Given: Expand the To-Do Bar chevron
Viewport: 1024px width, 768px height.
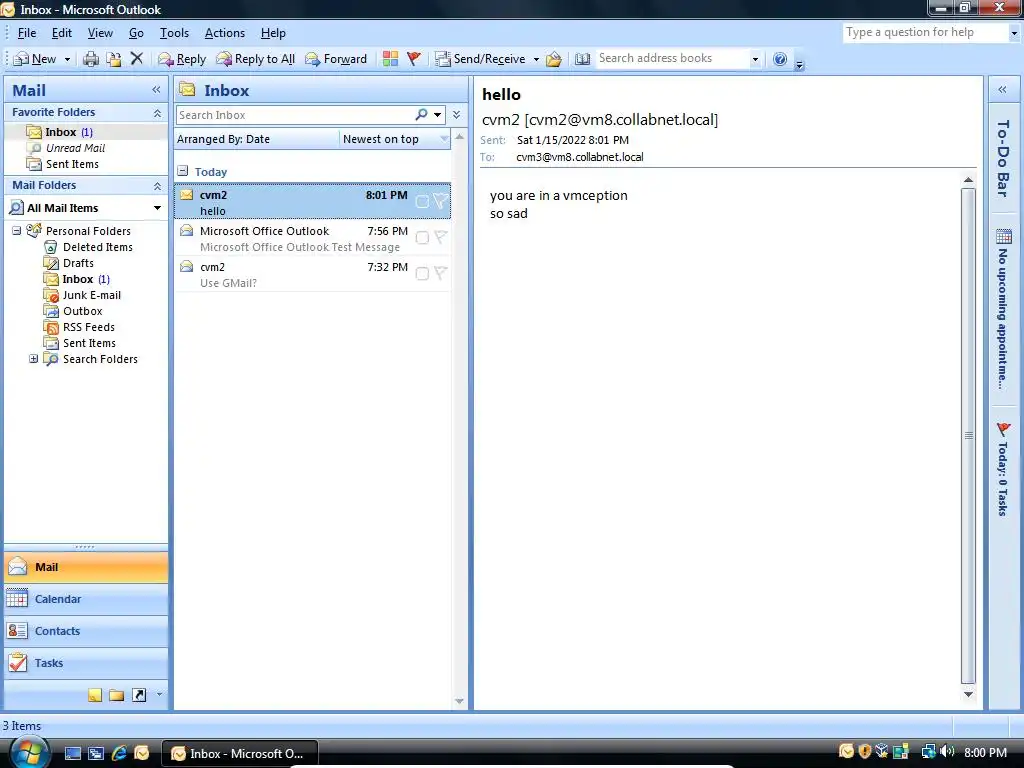Looking at the screenshot, I should click(x=1002, y=89).
